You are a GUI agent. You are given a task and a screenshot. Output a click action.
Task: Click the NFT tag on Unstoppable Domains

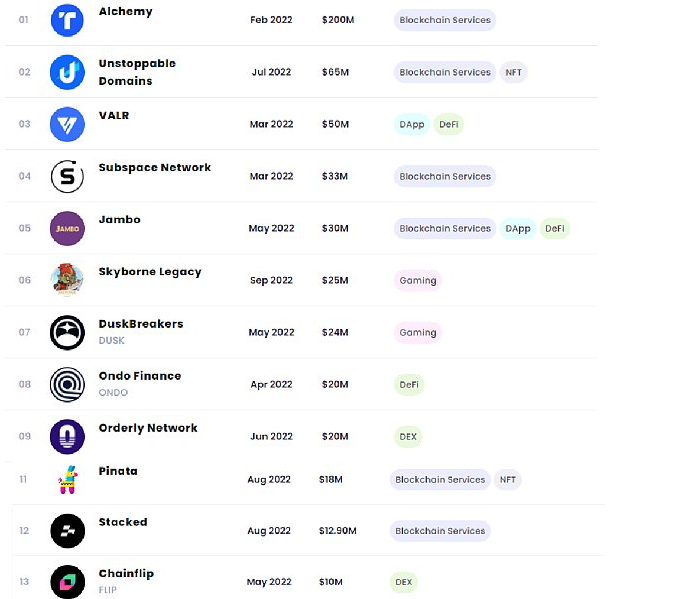pyautogui.click(x=513, y=72)
